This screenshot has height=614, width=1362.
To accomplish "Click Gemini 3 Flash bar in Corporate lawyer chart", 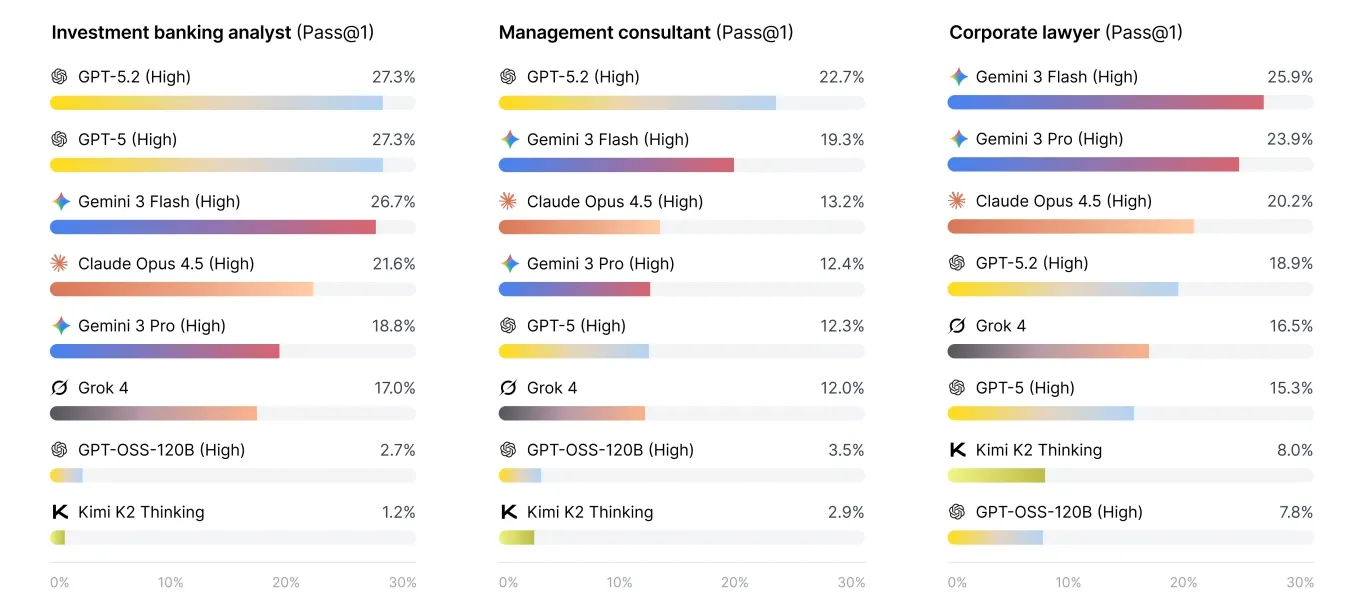I will click(1105, 102).
